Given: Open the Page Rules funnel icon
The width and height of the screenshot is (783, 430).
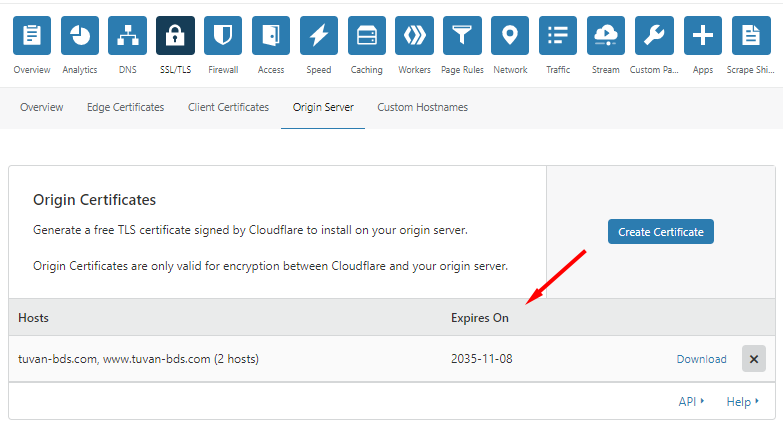Looking at the screenshot, I should (x=462, y=35).
